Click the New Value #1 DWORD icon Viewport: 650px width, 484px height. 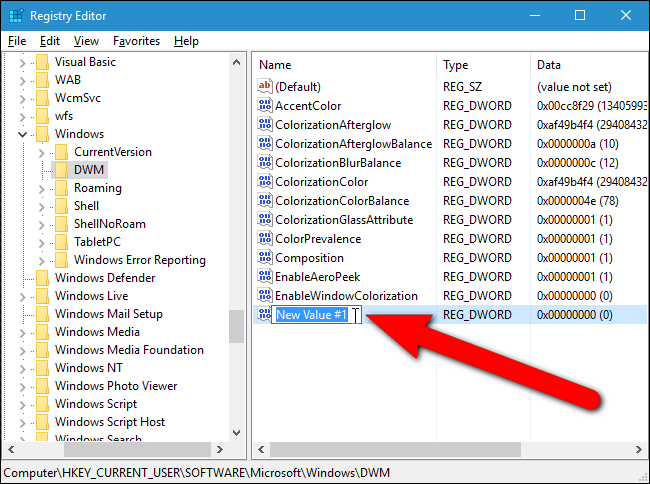[264, 314]
